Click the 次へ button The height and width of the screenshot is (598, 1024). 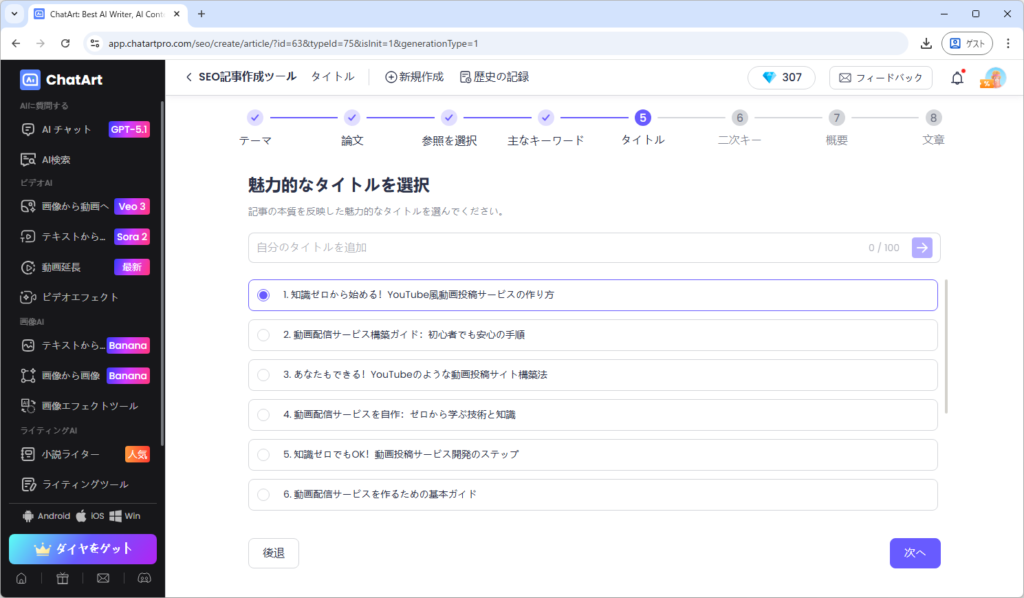click(x=914, y=553)
